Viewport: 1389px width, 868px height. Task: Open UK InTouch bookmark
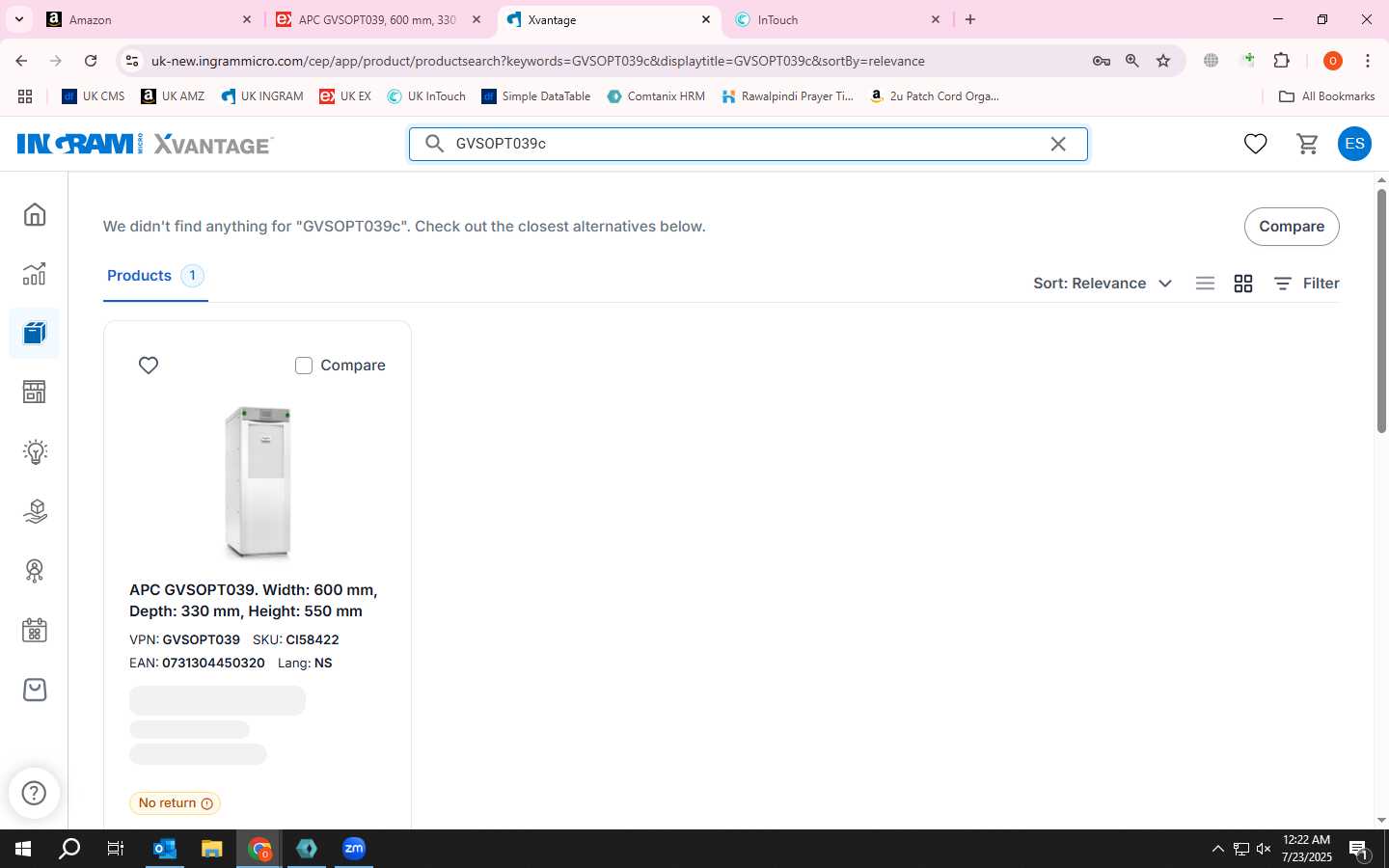pos(426,96)
